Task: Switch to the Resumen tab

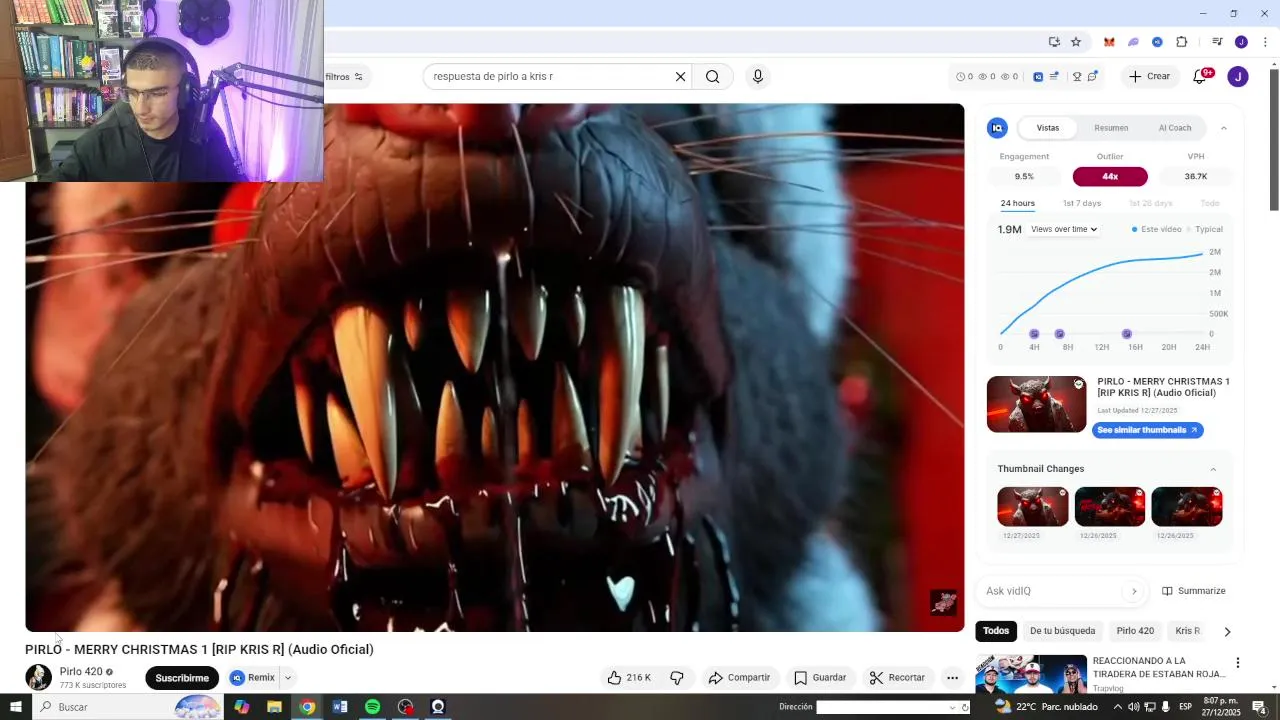Action: tap(1111, 128)
